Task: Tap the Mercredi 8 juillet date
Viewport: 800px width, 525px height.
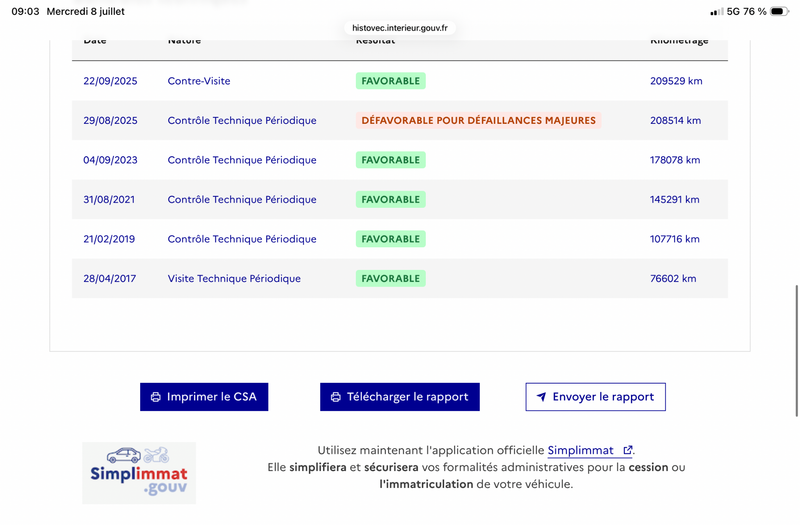Action: [86, 11]
